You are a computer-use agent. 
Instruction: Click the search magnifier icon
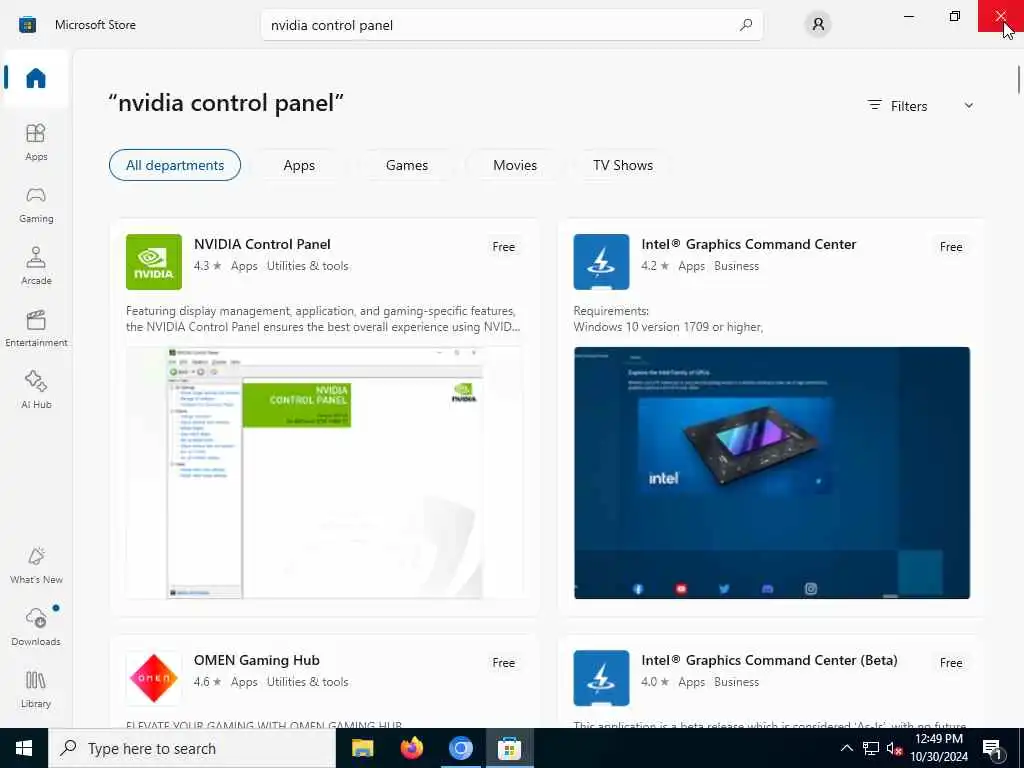[746, 25]
